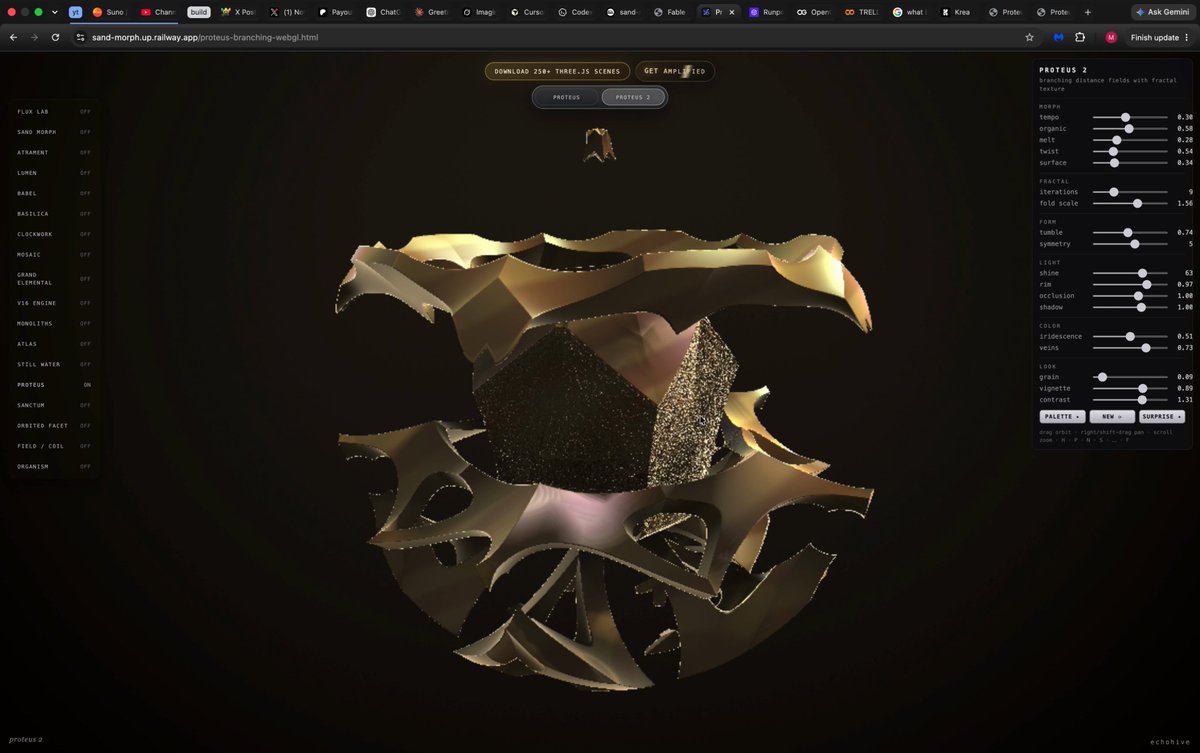The width and height of the screenshot is (1200, 753).
Task: Adjust the twist slider
Action: 1130,151
